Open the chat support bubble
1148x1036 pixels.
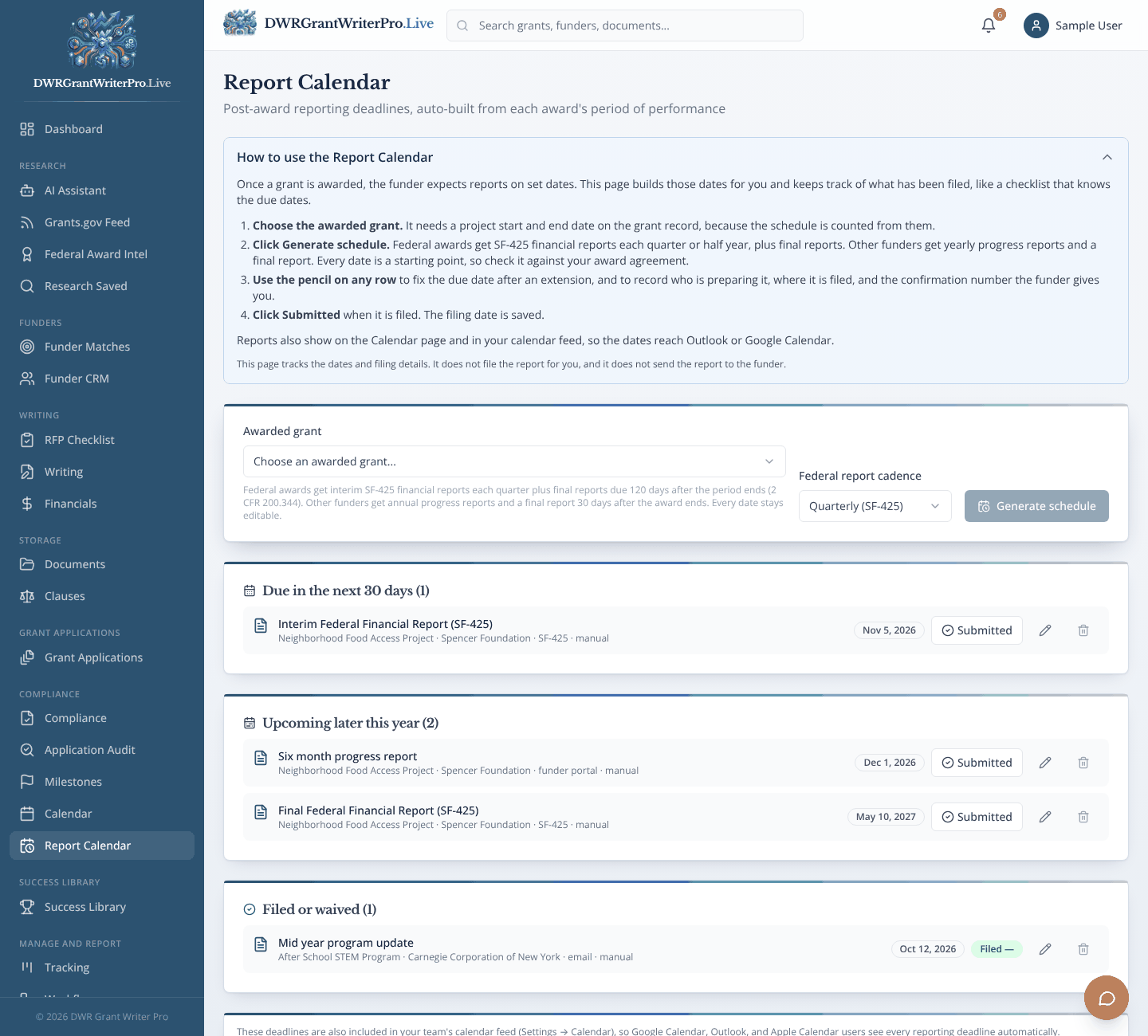(1107, 998)
